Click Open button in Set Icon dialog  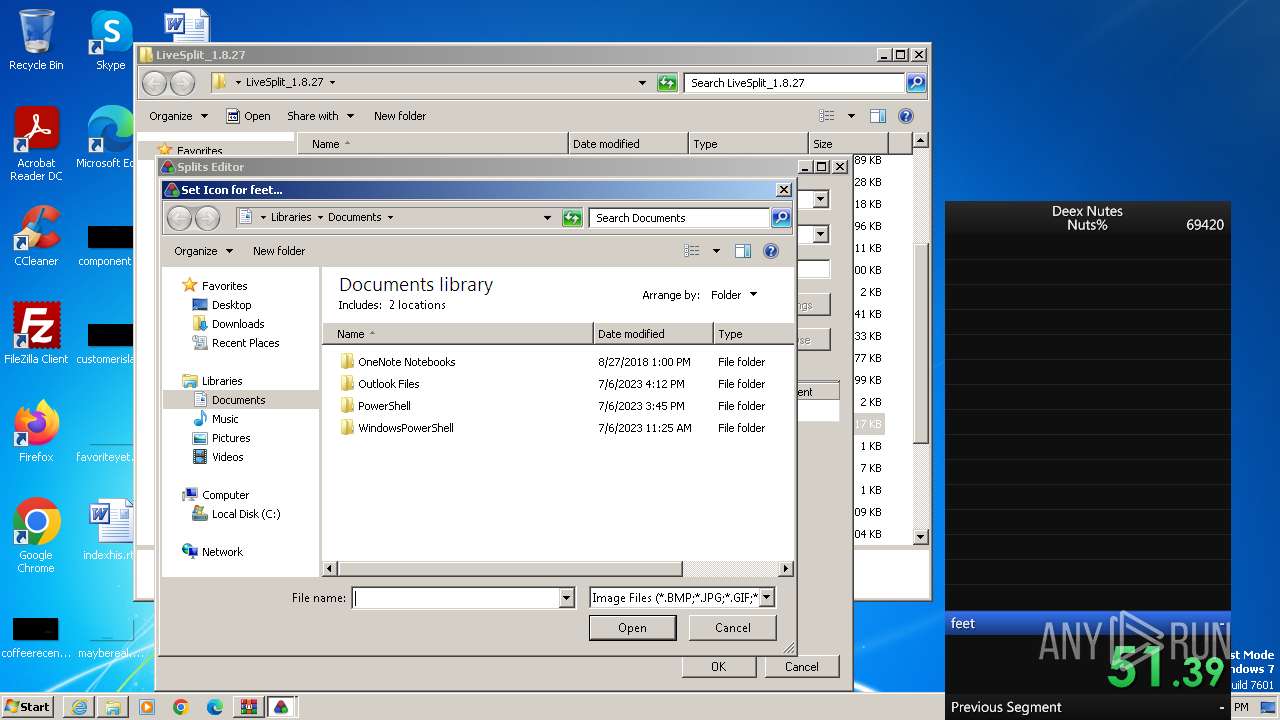[632, 628]
